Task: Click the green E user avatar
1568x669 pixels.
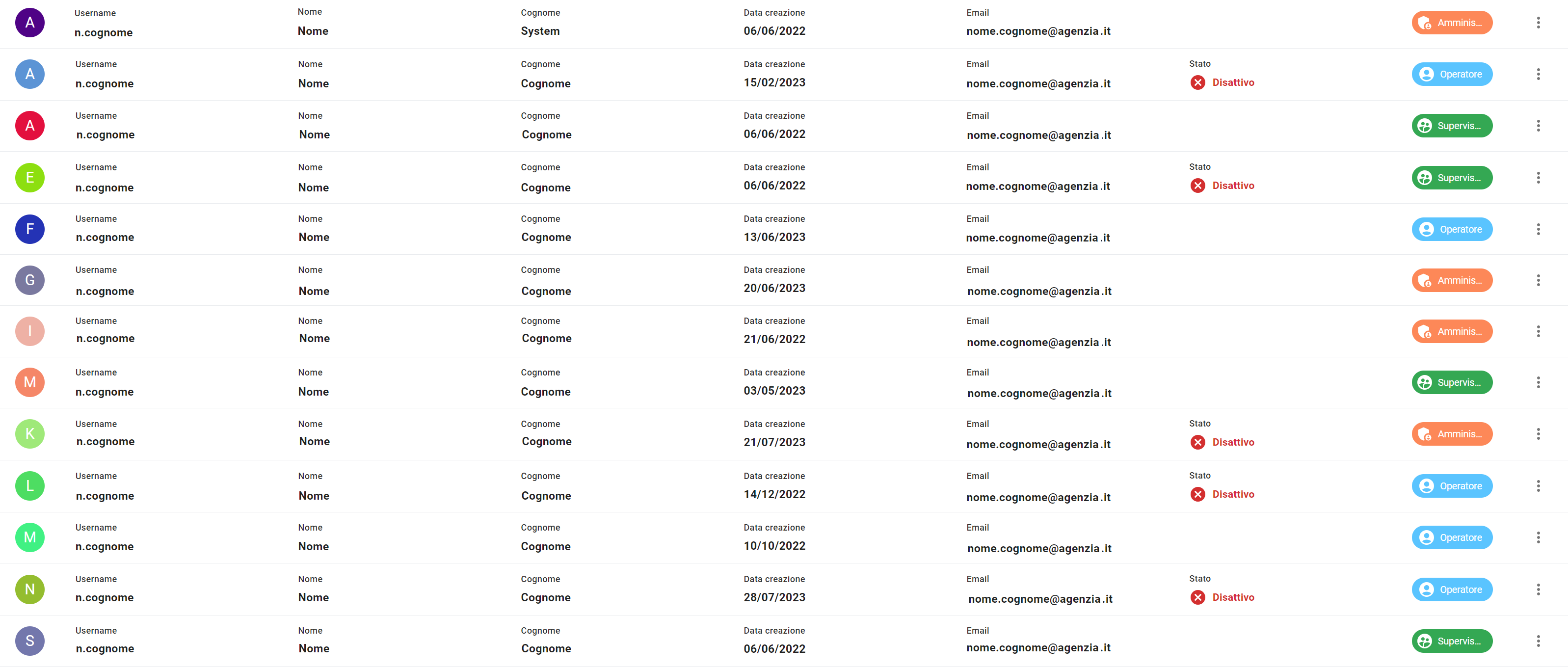Action: (30, 178)
